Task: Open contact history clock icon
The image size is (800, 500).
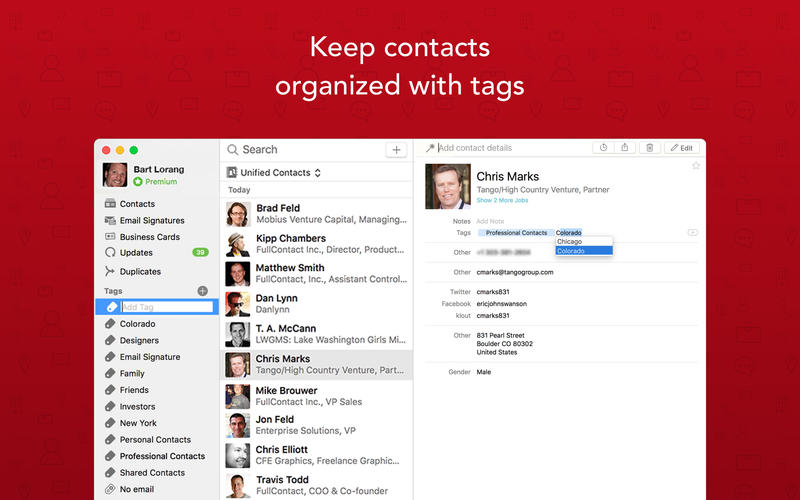Action: [x=602, y=148]
